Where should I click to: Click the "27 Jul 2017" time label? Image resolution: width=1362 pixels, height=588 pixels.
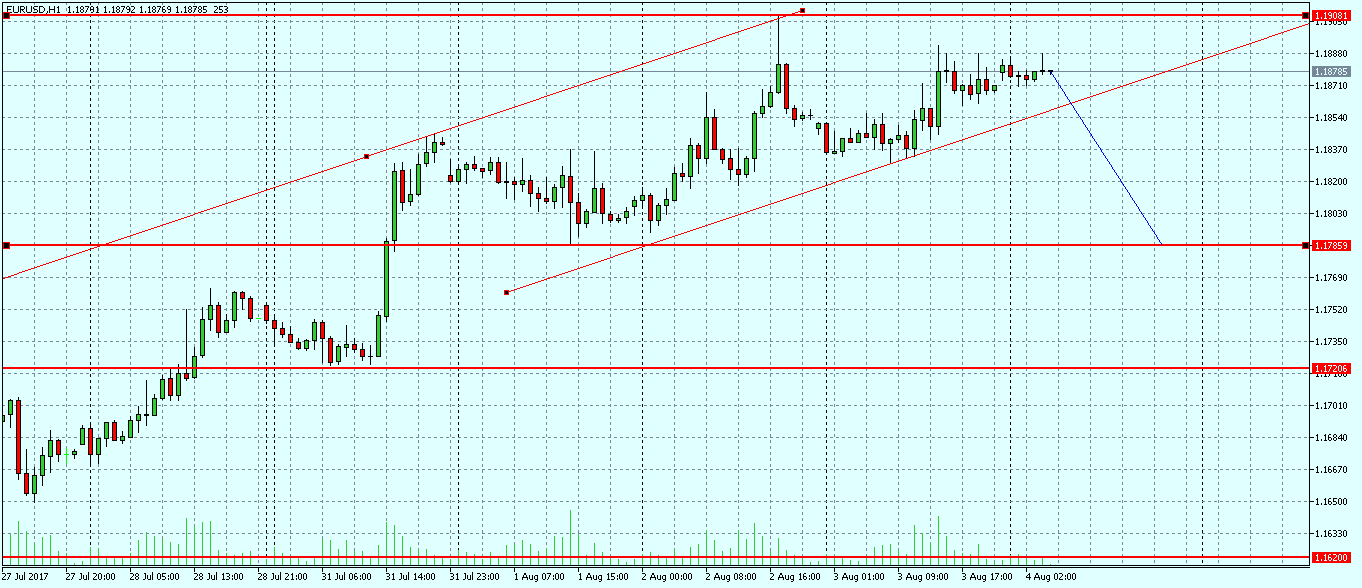(25, 577)
